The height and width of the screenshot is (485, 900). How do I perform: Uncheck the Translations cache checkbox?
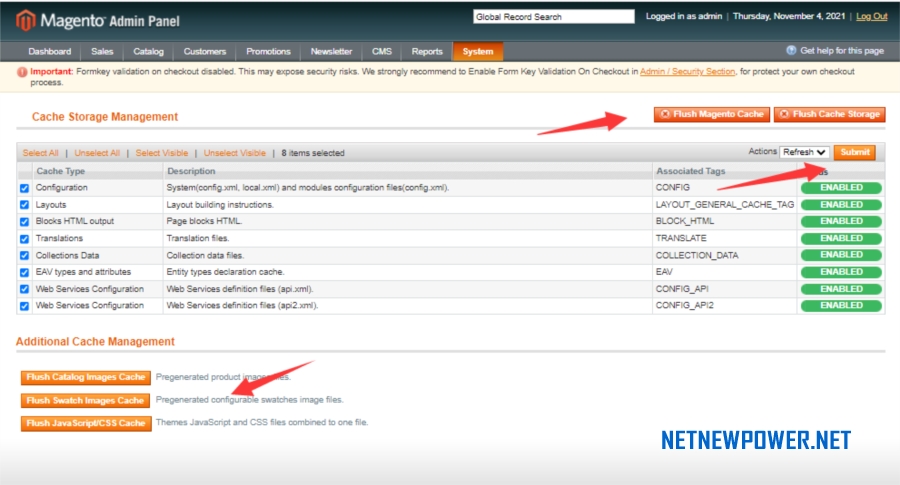(x=24, y=239)
